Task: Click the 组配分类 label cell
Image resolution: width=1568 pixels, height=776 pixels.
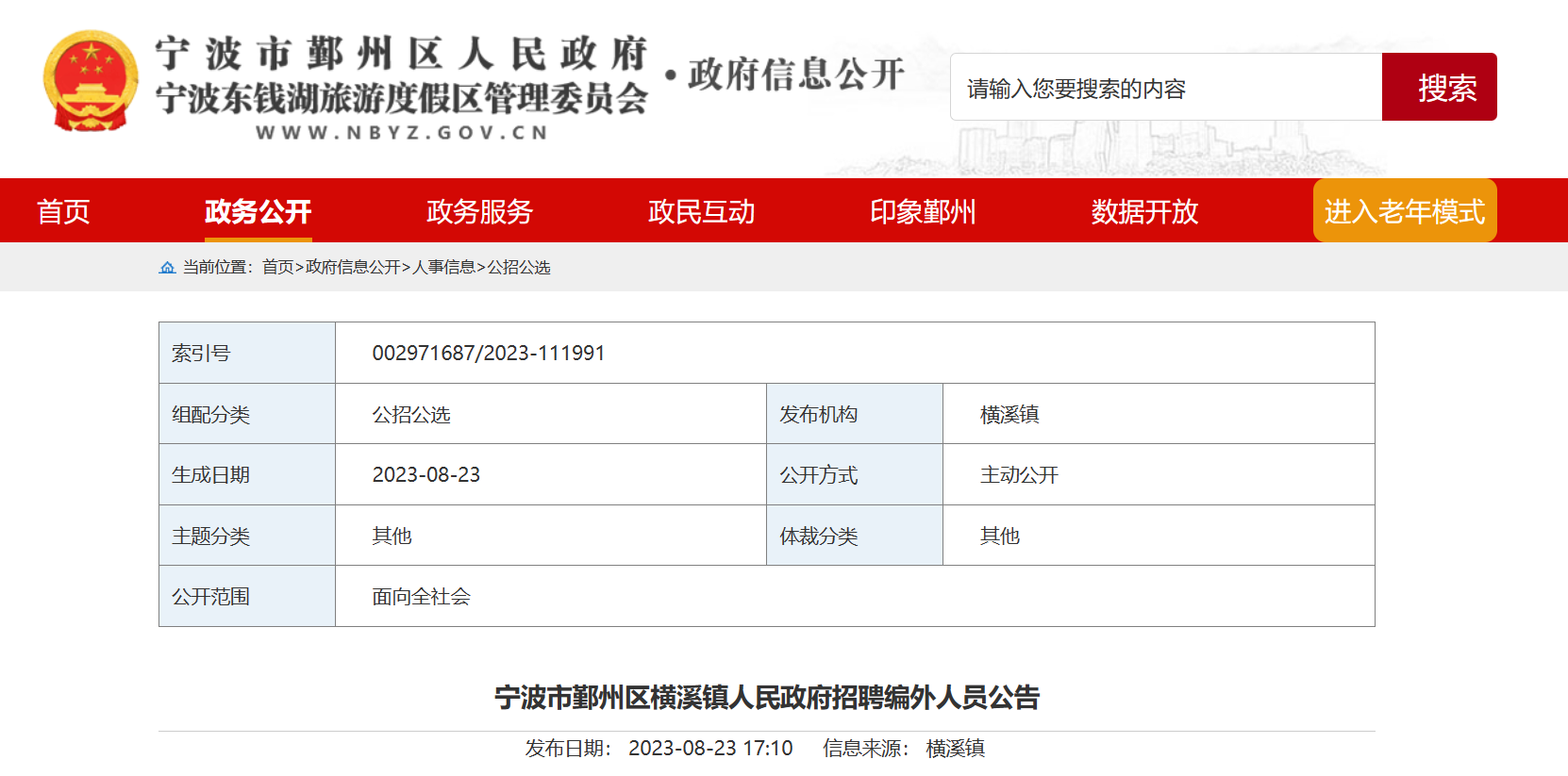Action: pyautogui.click(x=247, y=414)
